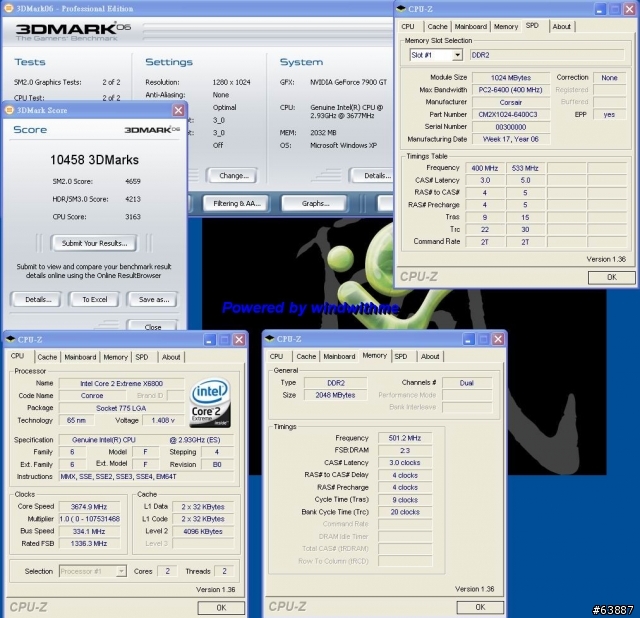Open Cache tab in CPU-Z CPU window
This screenshot has width=640, height=618.
[47, 357]
